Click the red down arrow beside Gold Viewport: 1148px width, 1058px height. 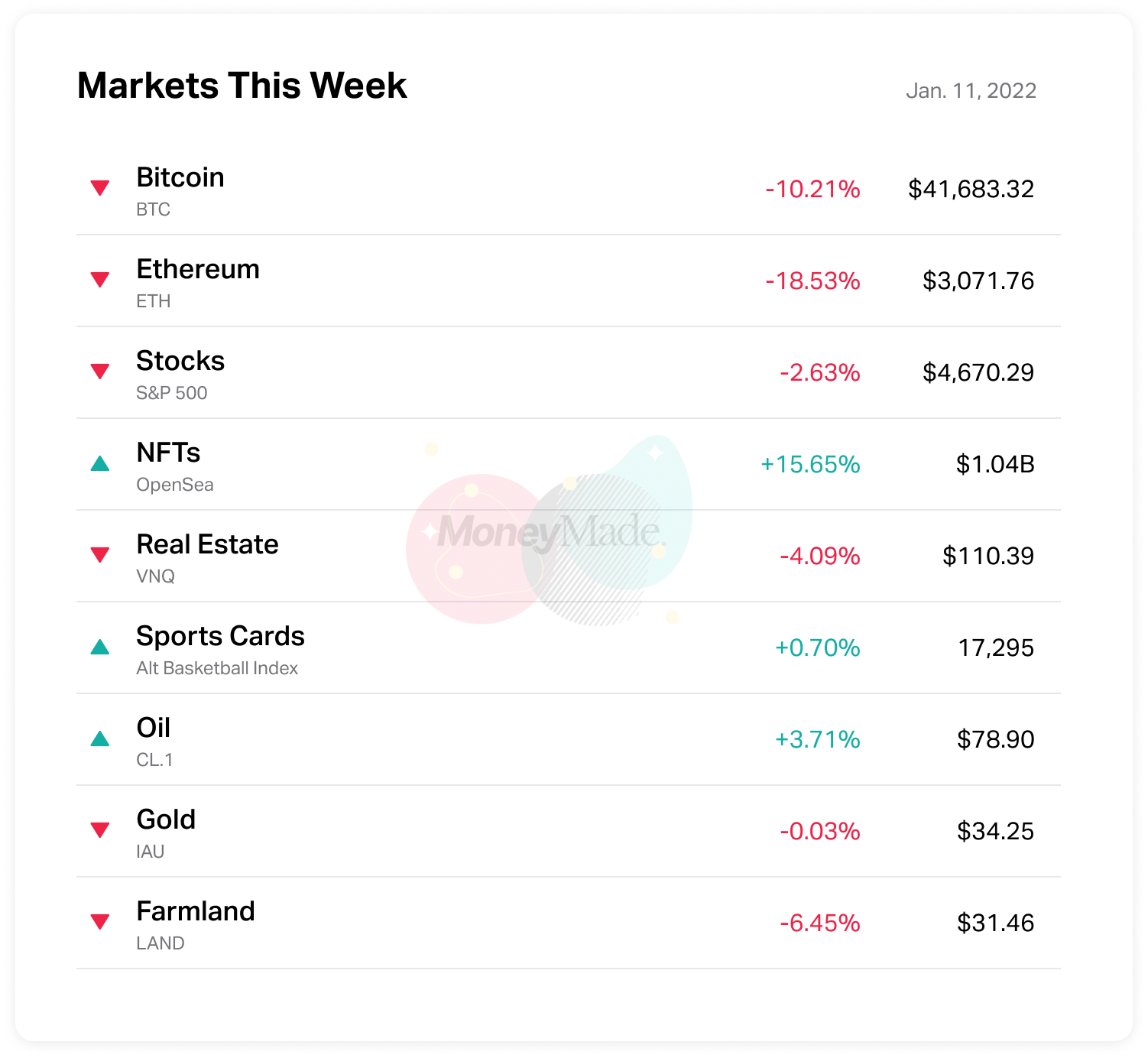[x=100, y=829]
